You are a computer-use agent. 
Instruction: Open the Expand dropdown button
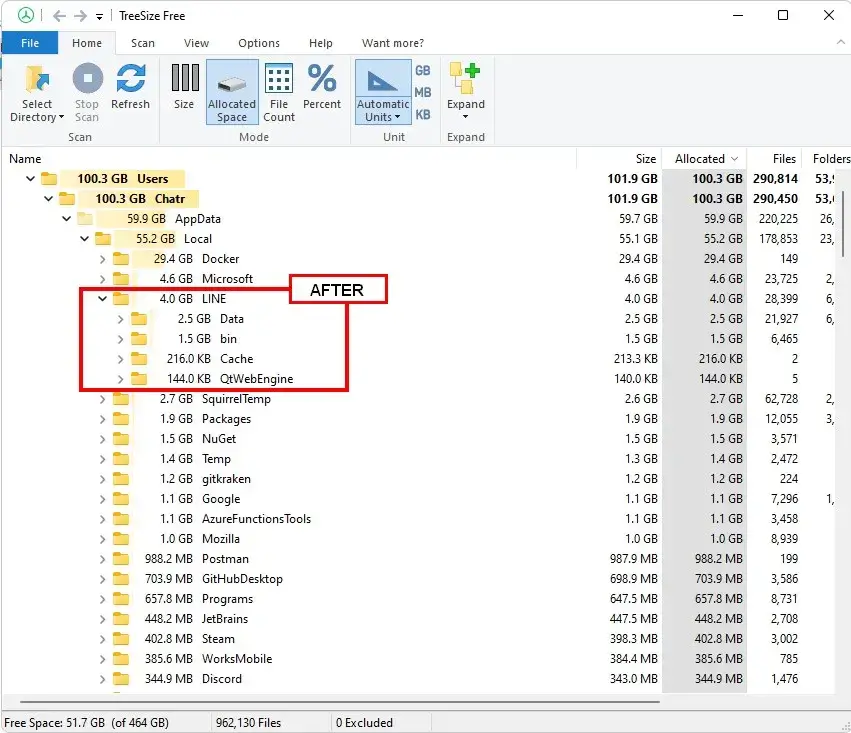466,93
